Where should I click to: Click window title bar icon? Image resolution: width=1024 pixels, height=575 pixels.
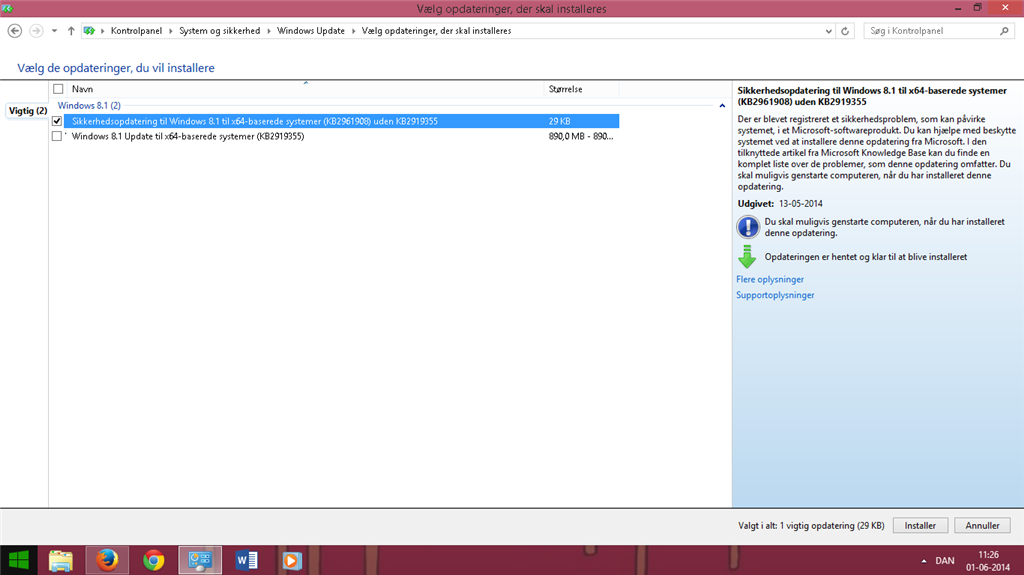pos(7,8)
